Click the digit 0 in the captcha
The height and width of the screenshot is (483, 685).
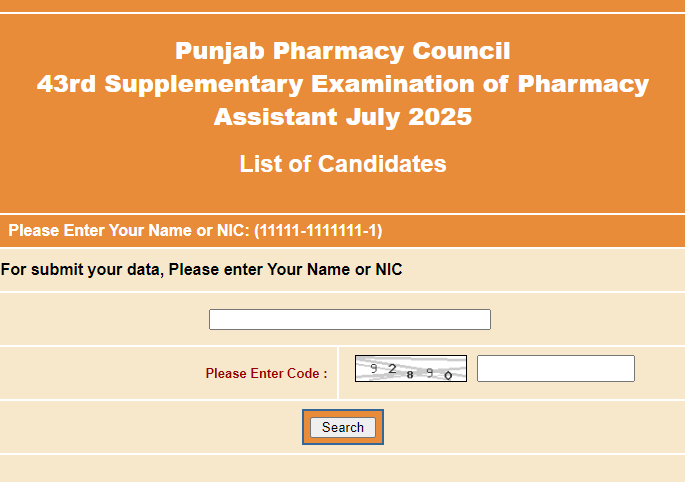(448, 375)
